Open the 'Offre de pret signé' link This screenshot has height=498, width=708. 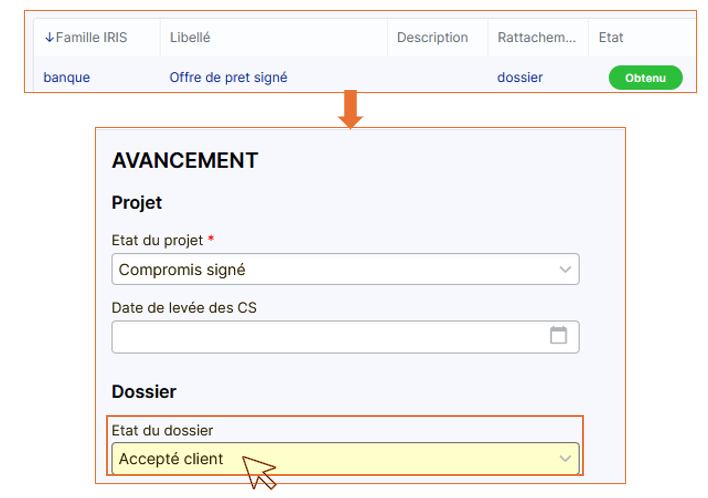coord(229,77)
